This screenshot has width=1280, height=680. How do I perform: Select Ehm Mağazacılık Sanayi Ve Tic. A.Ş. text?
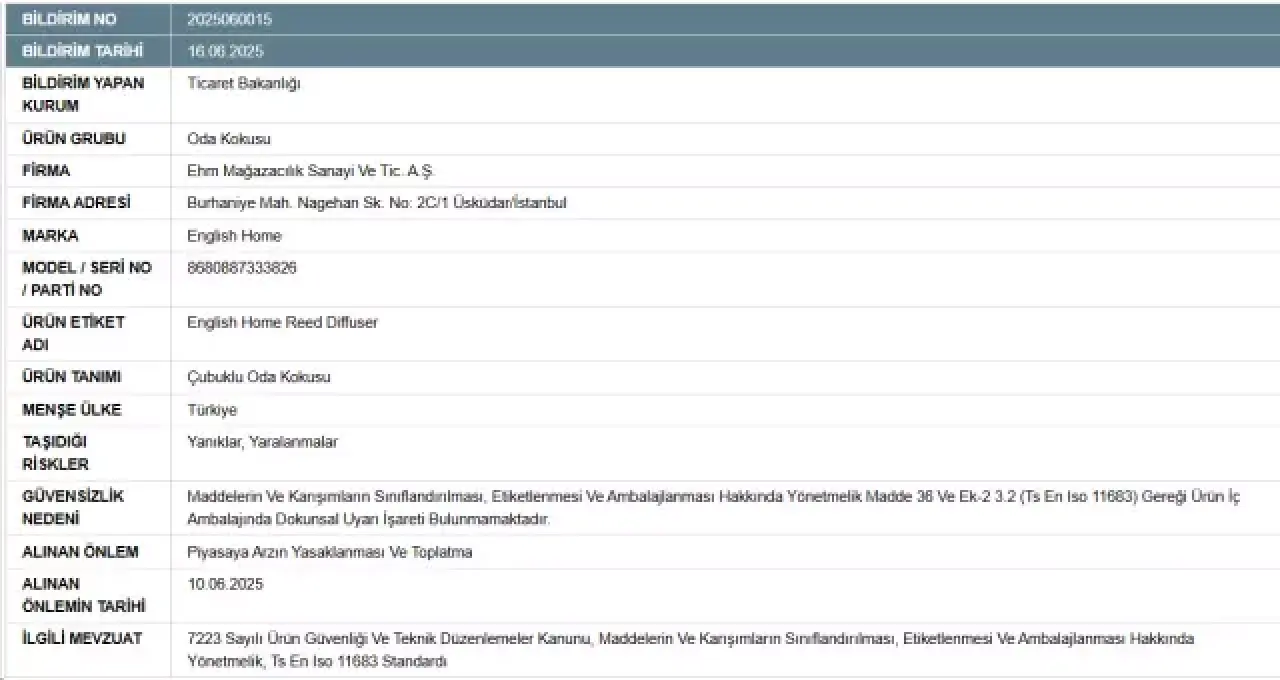311,171
